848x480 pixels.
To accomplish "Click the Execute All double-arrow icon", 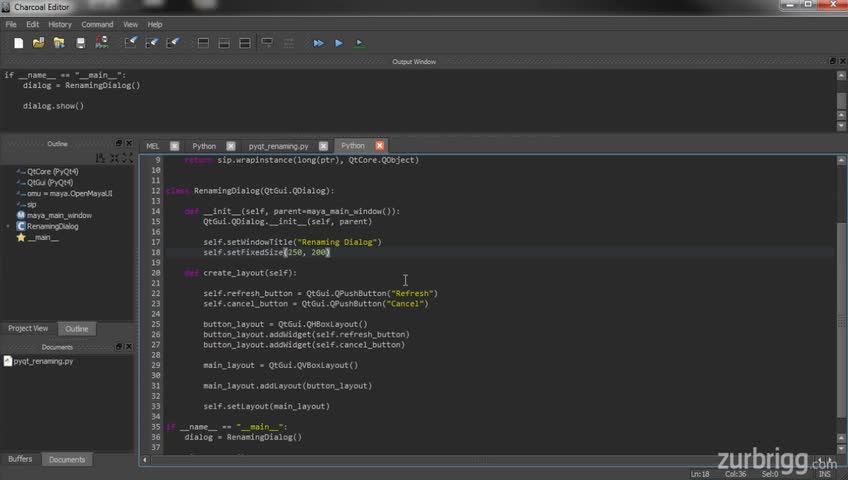I will pos(318,43).
